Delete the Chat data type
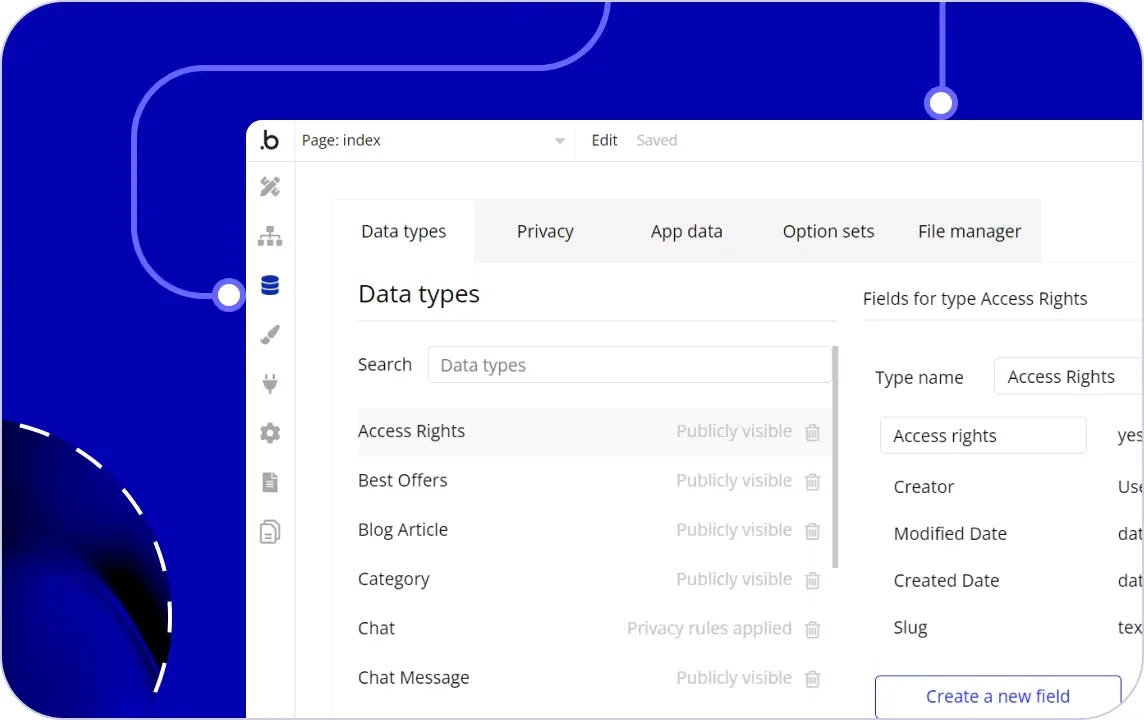This screenshot has width=1144, height=720. [813, 629]
